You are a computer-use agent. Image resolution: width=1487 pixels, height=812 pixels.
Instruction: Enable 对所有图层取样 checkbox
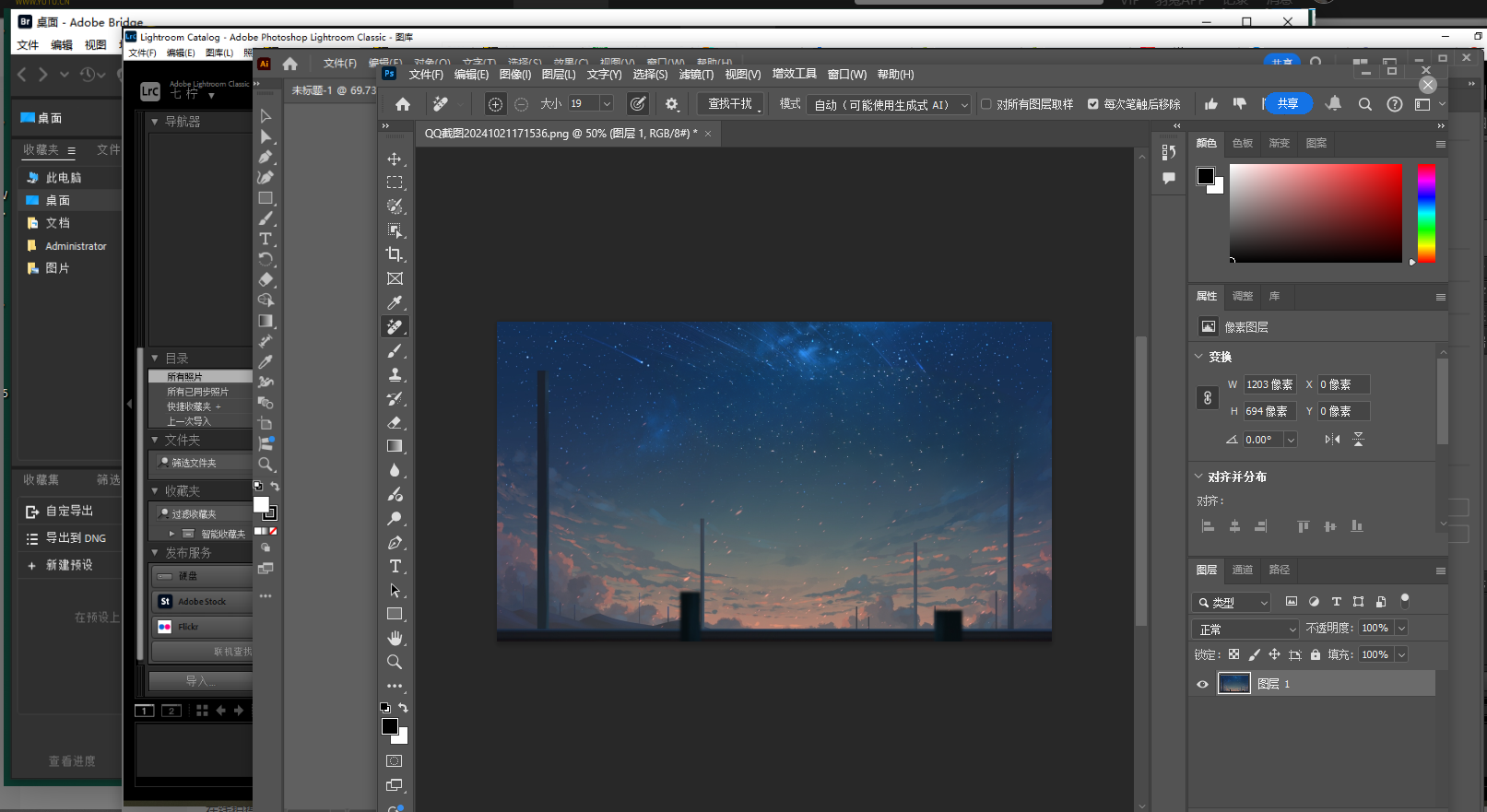986,104
